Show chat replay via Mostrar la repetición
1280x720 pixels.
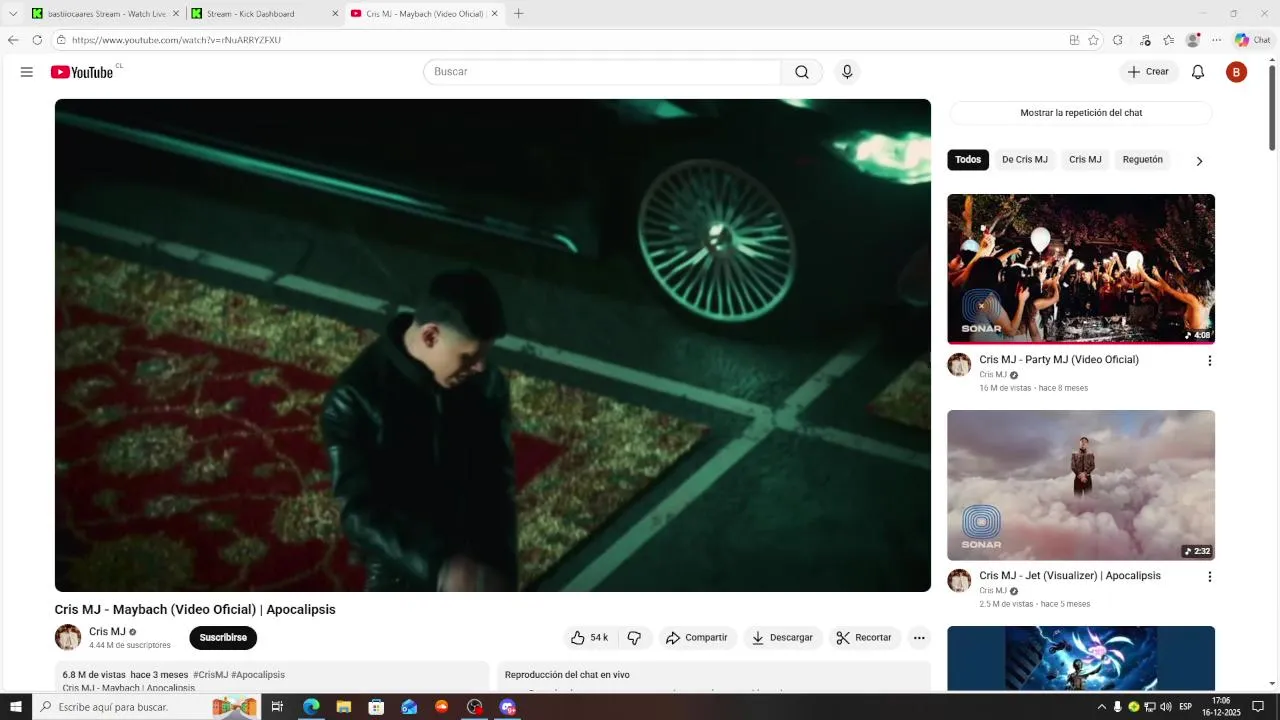pos(1081,113)
